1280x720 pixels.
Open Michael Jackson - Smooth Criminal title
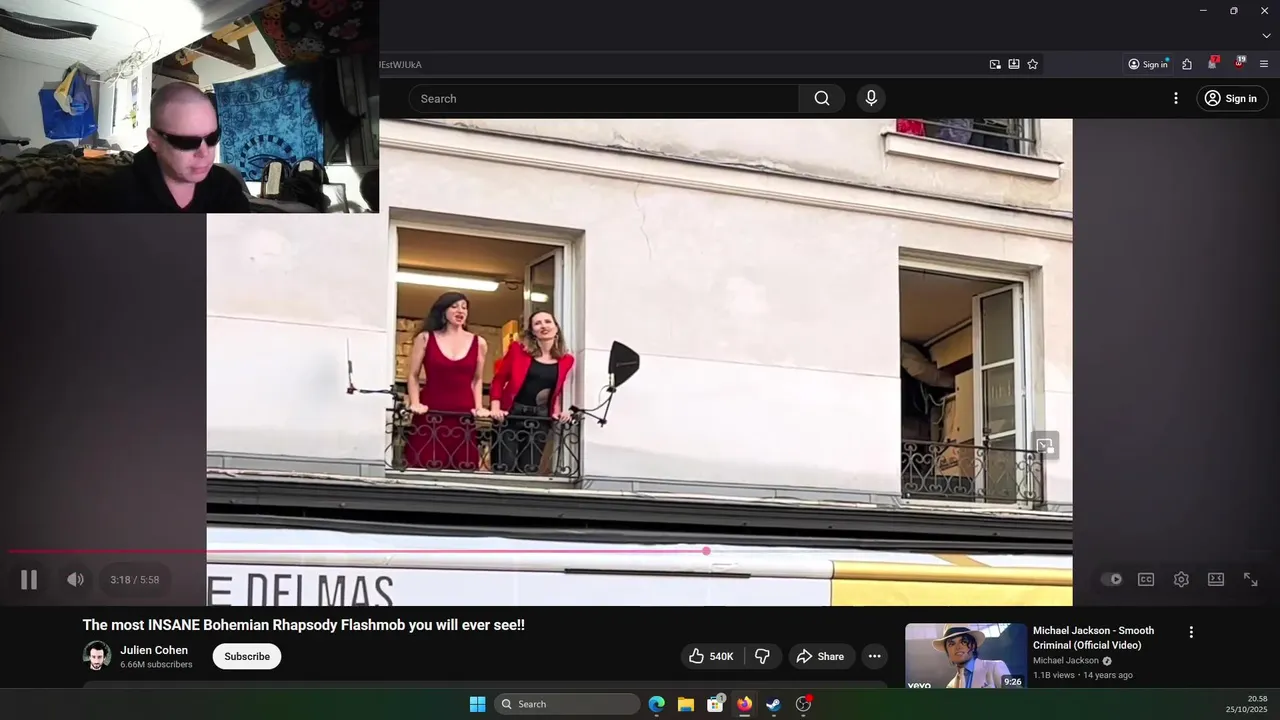tap(1093, 638)
